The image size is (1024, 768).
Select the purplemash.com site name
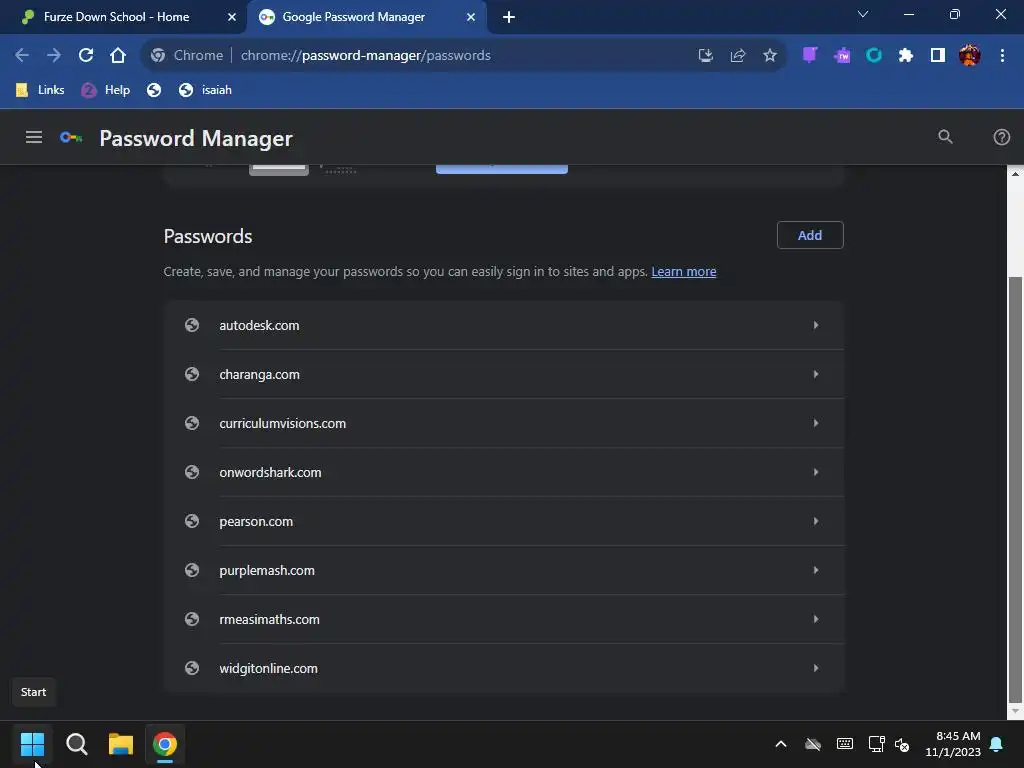point(267,570)
